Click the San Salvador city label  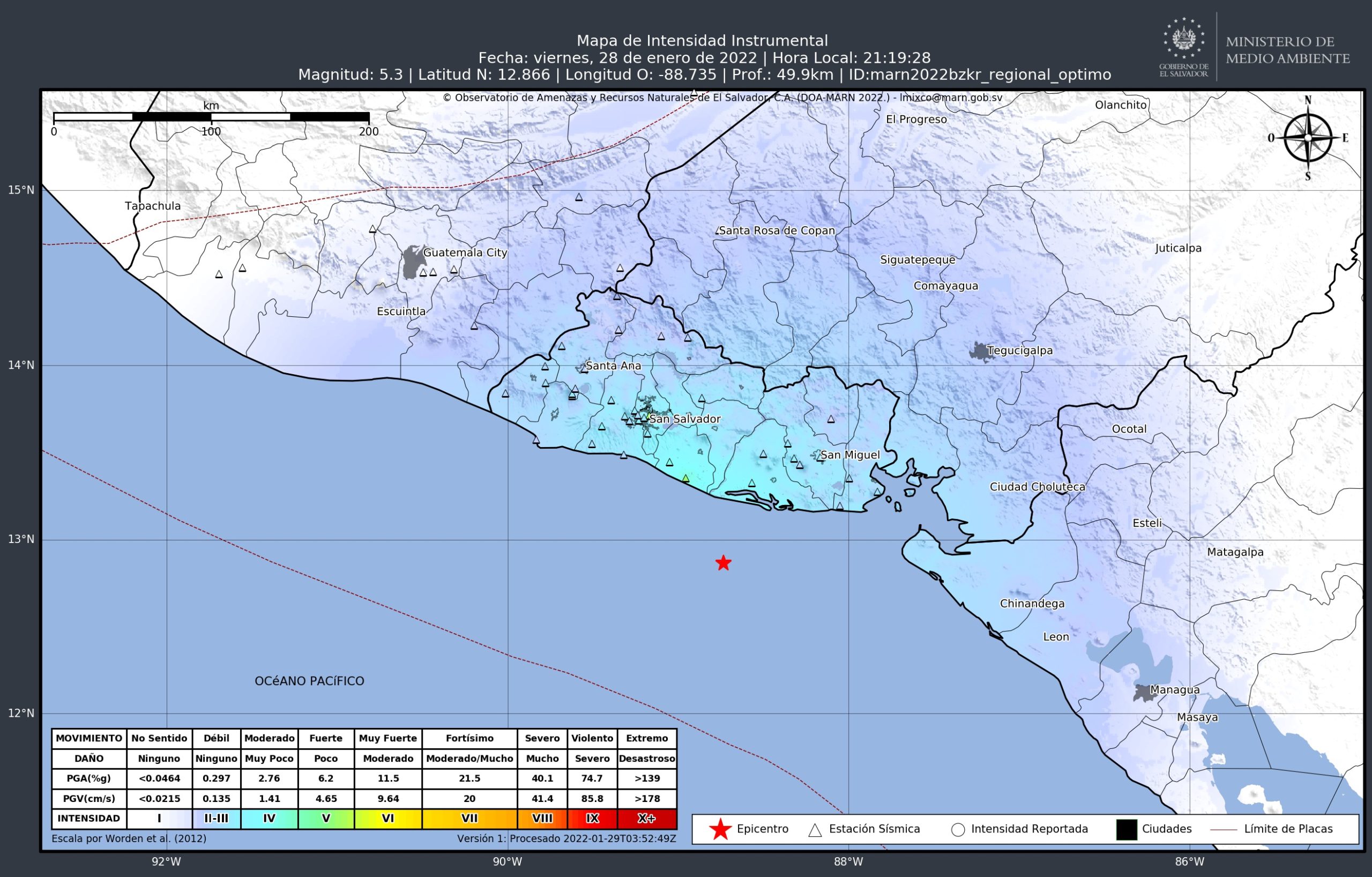pyautogui.click(x=685, y=419)
